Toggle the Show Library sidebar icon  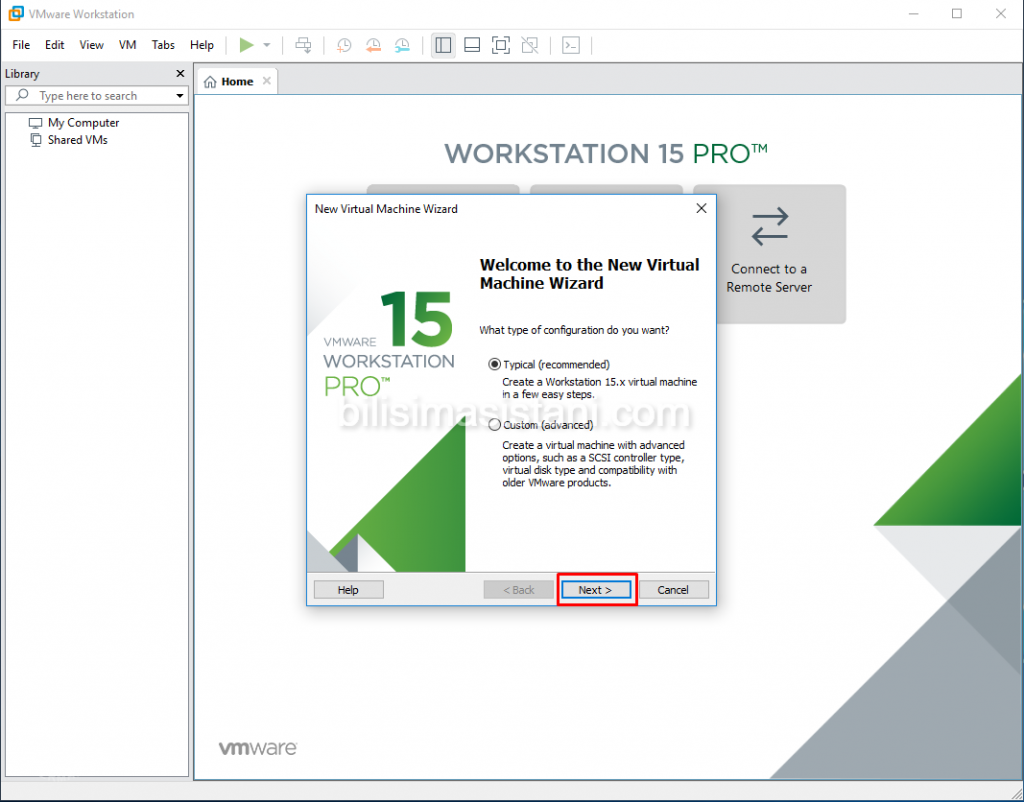point(443,45)
